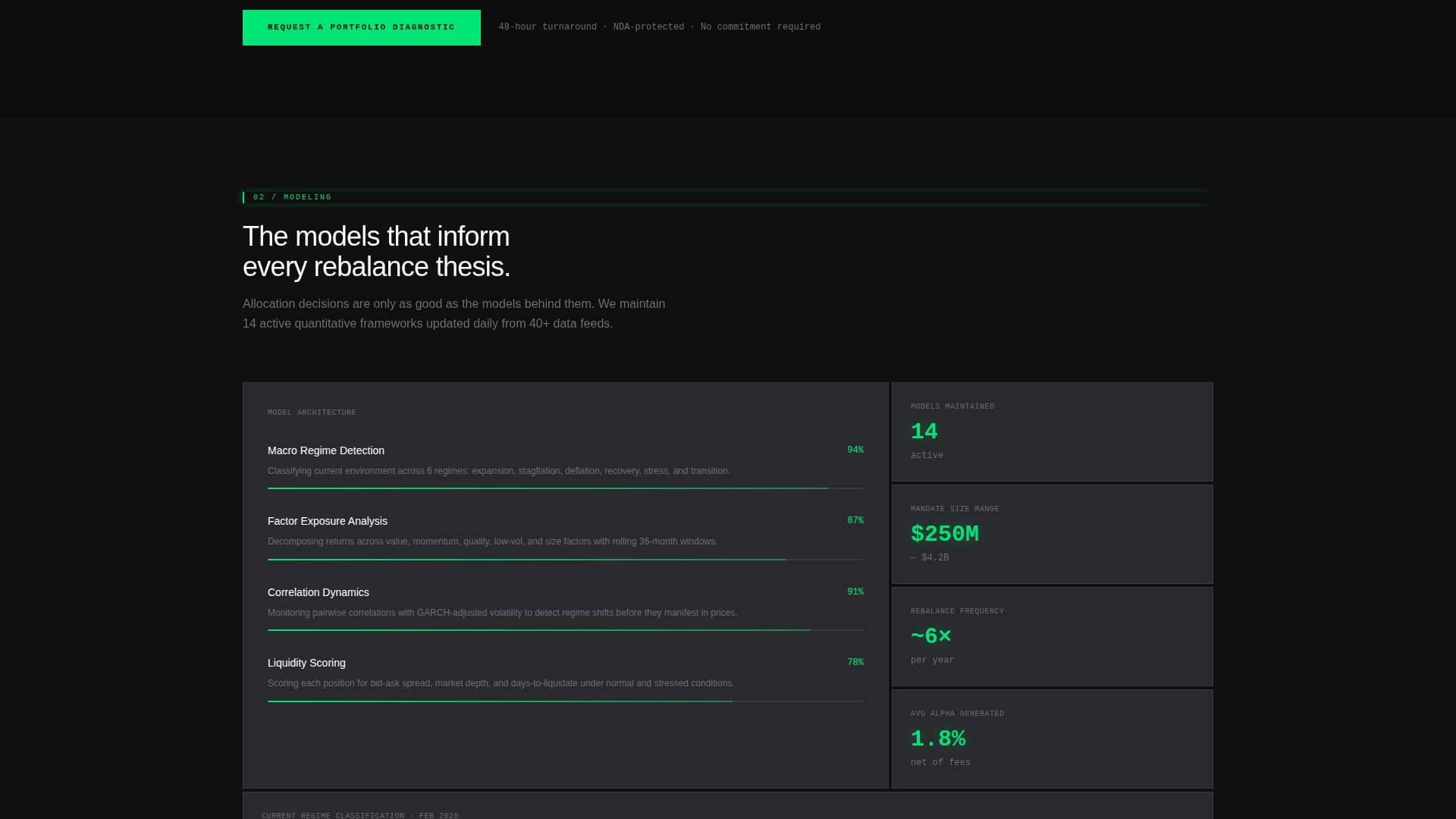Click the '14' models maintained figure

click(x=924, y=431)
